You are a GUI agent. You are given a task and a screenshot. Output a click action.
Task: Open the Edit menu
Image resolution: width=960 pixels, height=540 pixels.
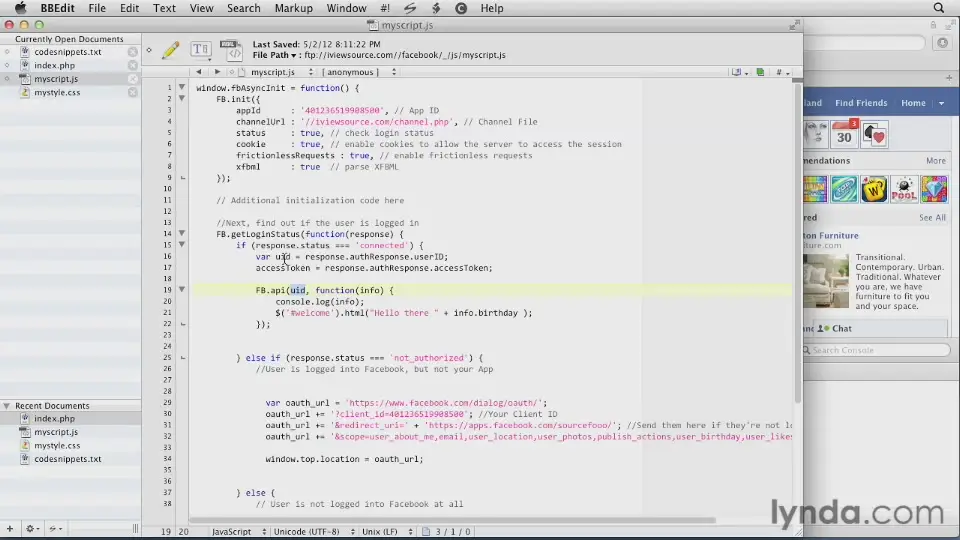coord(129,8)
